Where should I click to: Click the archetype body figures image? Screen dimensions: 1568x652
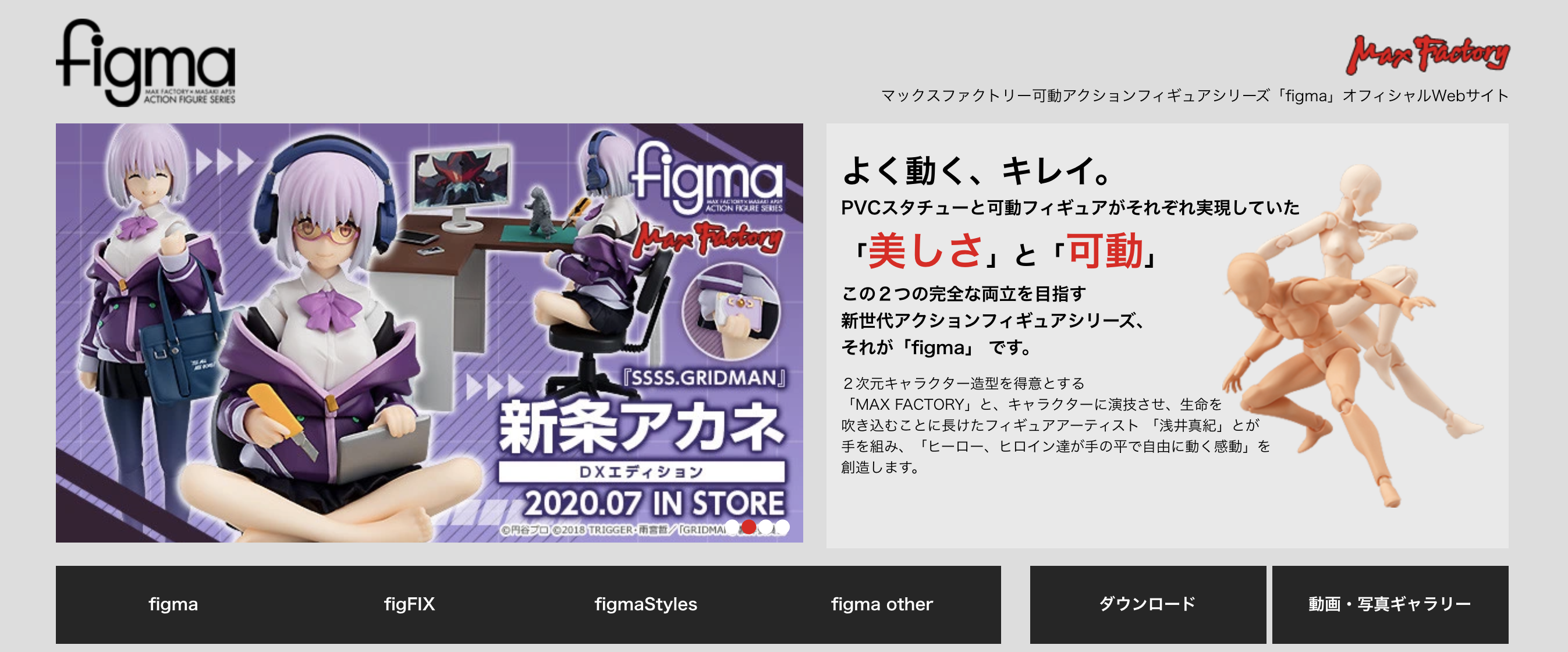click(x=1350, y=335)
